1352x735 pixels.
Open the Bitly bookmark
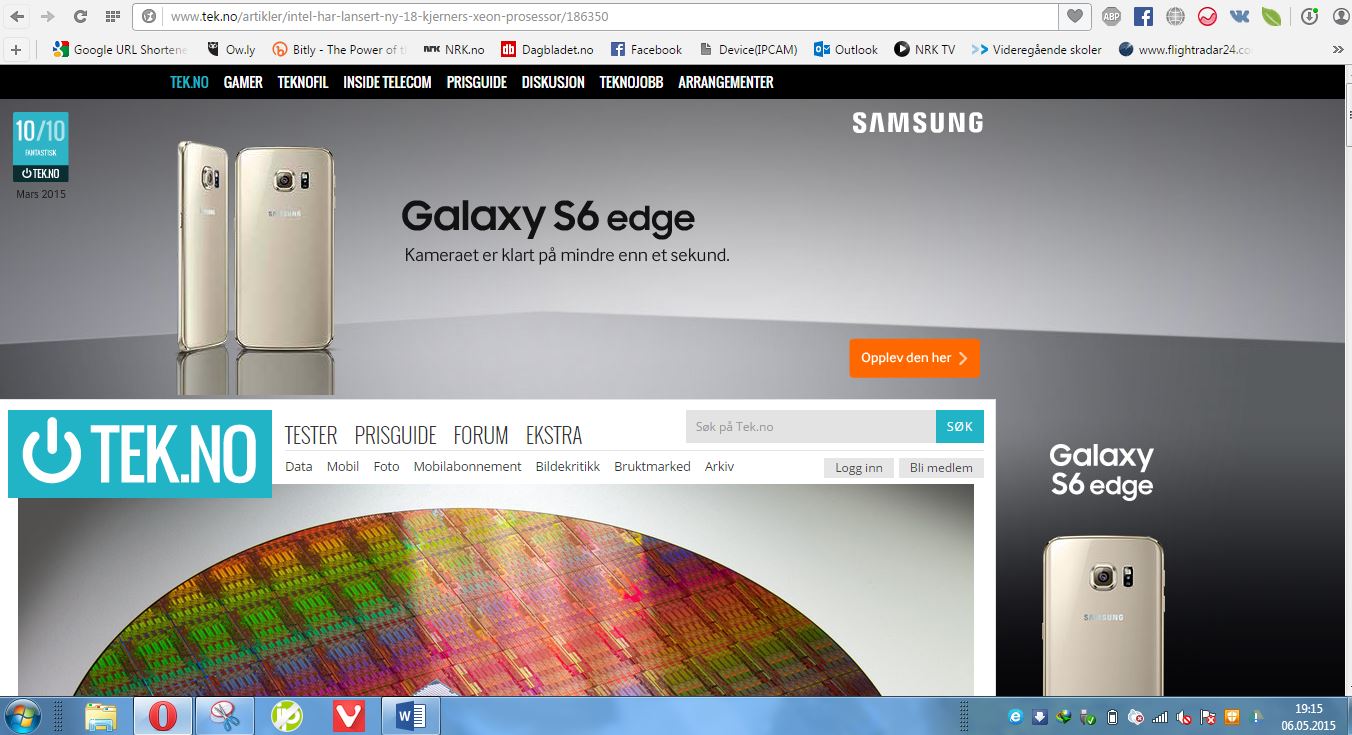point(340,49)
